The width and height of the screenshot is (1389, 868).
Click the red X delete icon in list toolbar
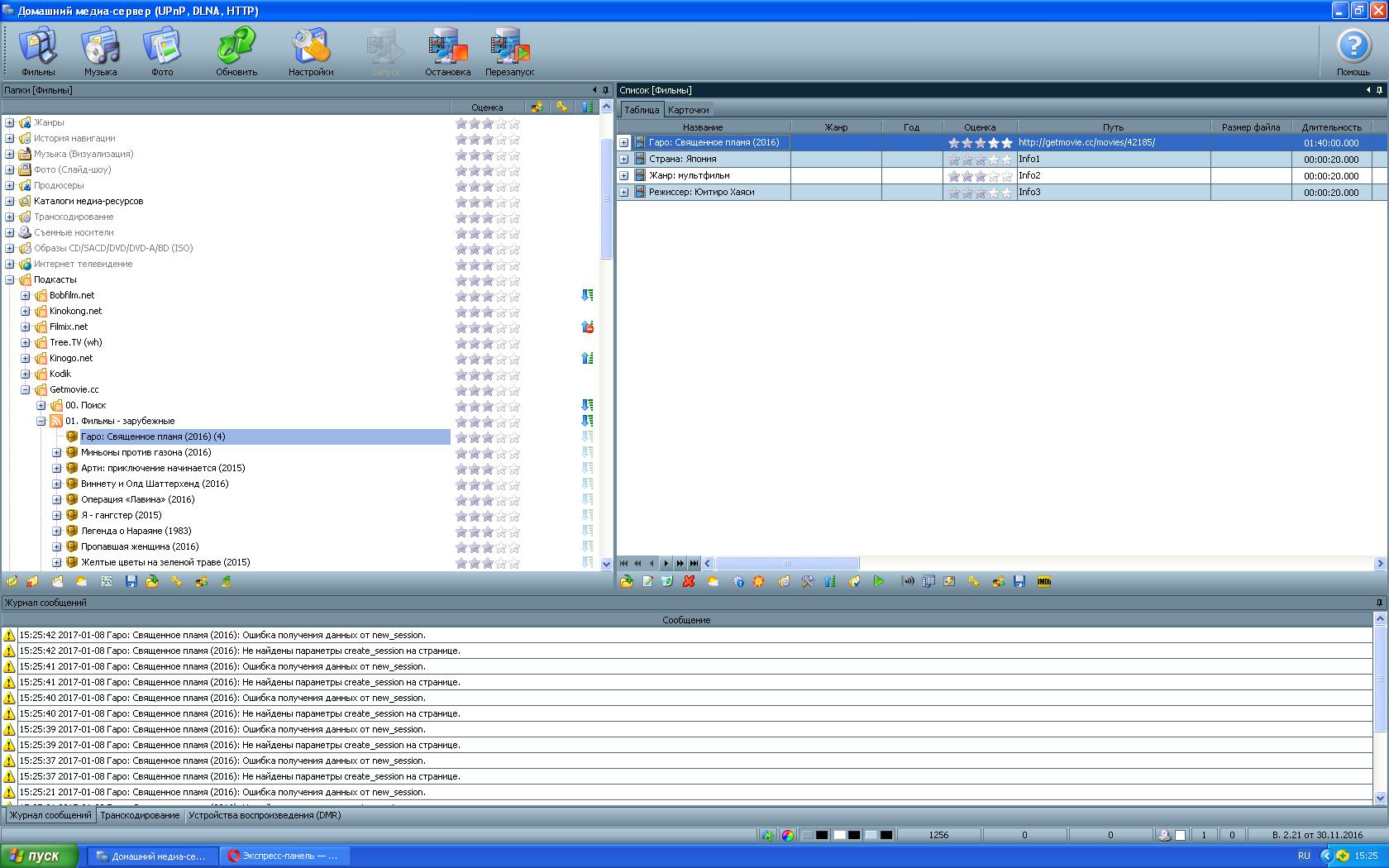click(689, 582)
